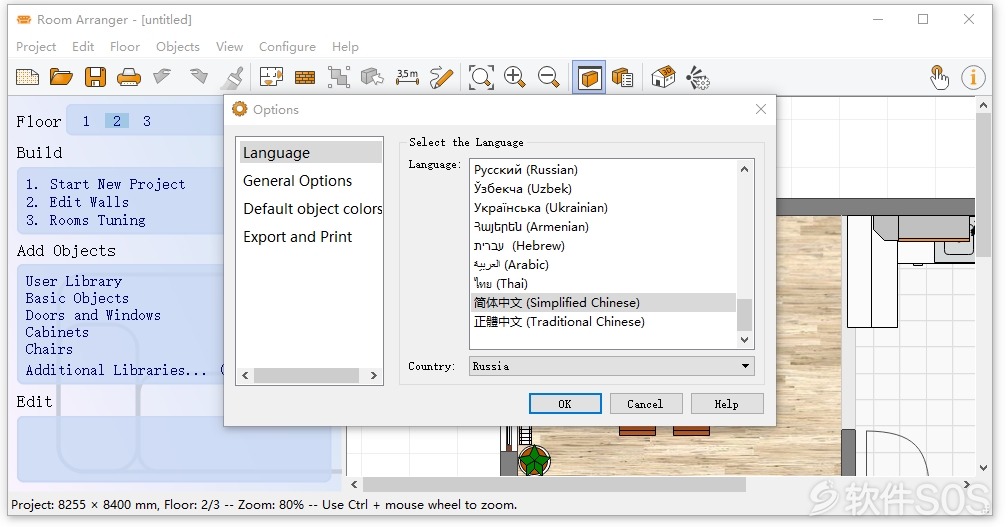Open the View menu
1006x527 pixels.
click(x=229, y=47)
